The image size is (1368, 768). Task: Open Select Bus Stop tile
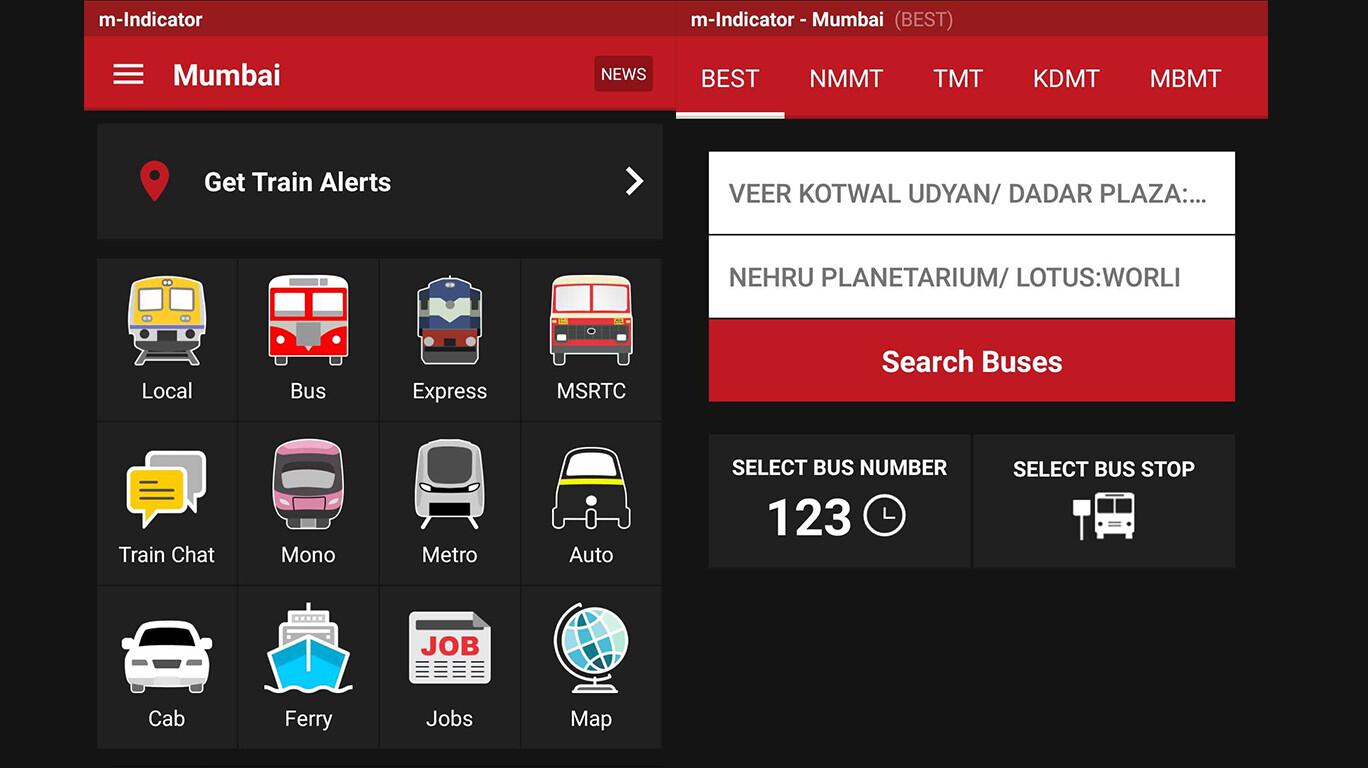(1104, 501)
